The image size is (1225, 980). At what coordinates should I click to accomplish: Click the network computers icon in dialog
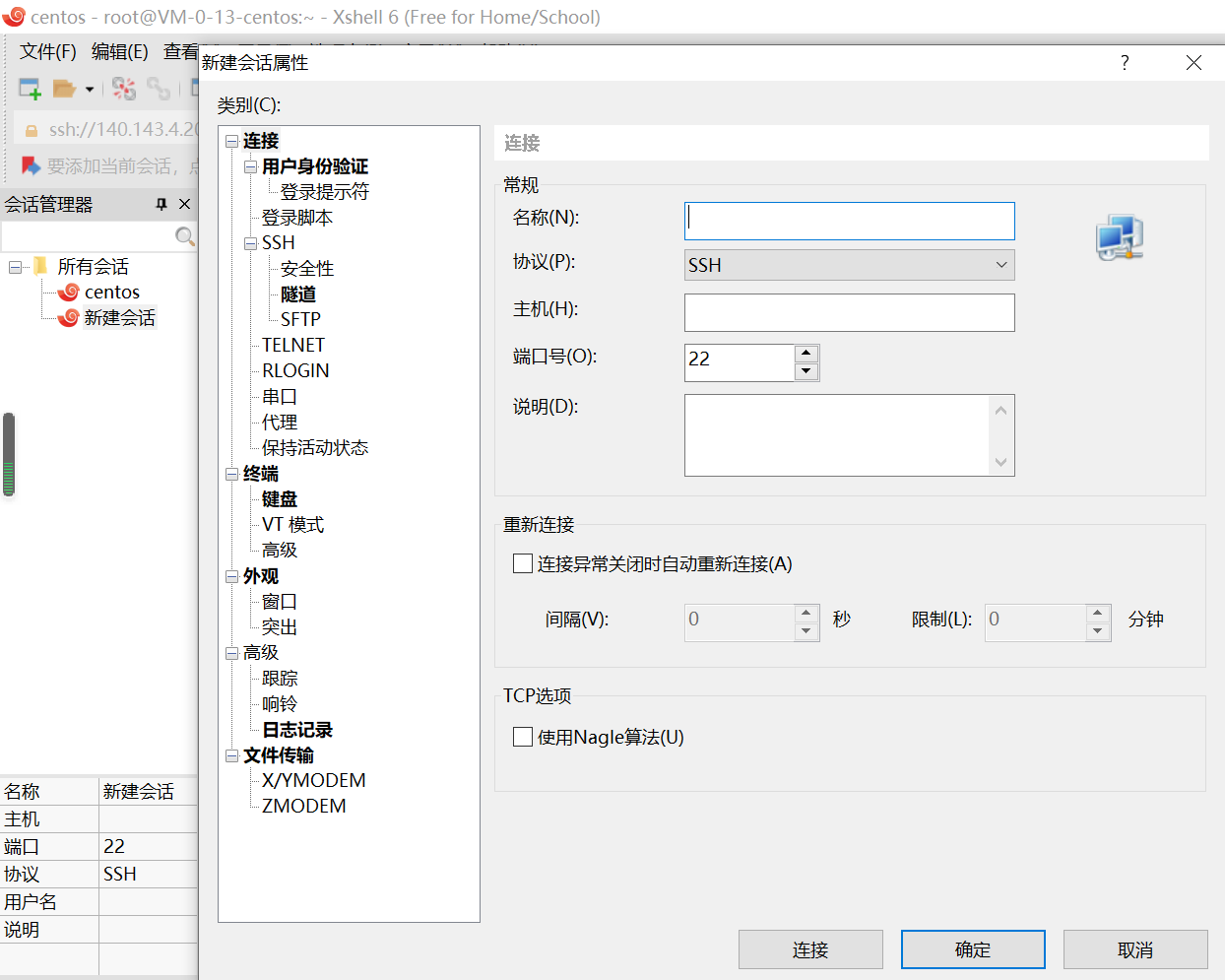[x=1120, y=237]
